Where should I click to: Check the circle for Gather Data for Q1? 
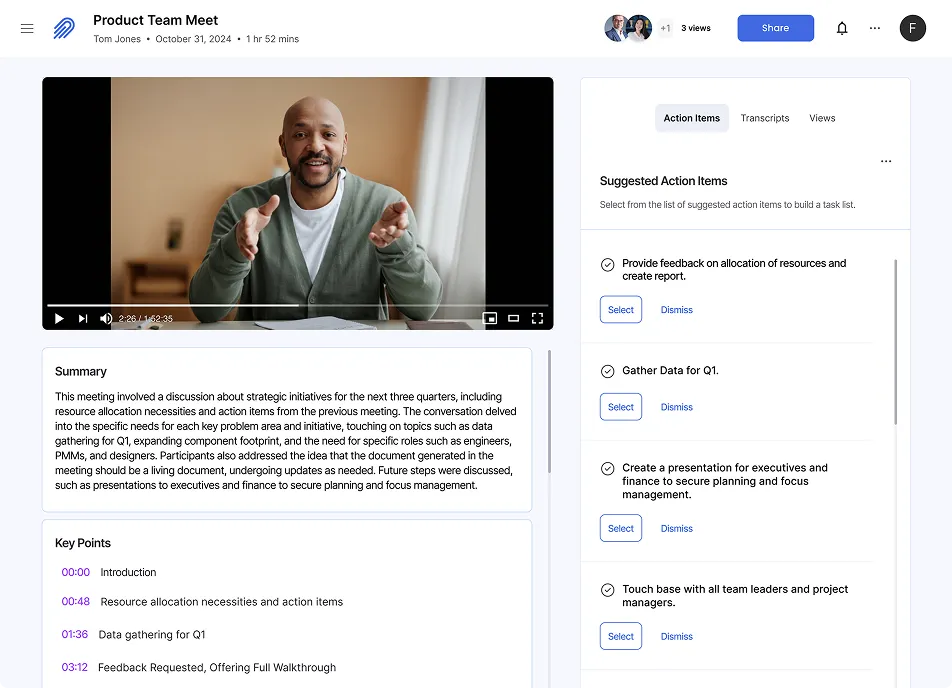(607, 371)
